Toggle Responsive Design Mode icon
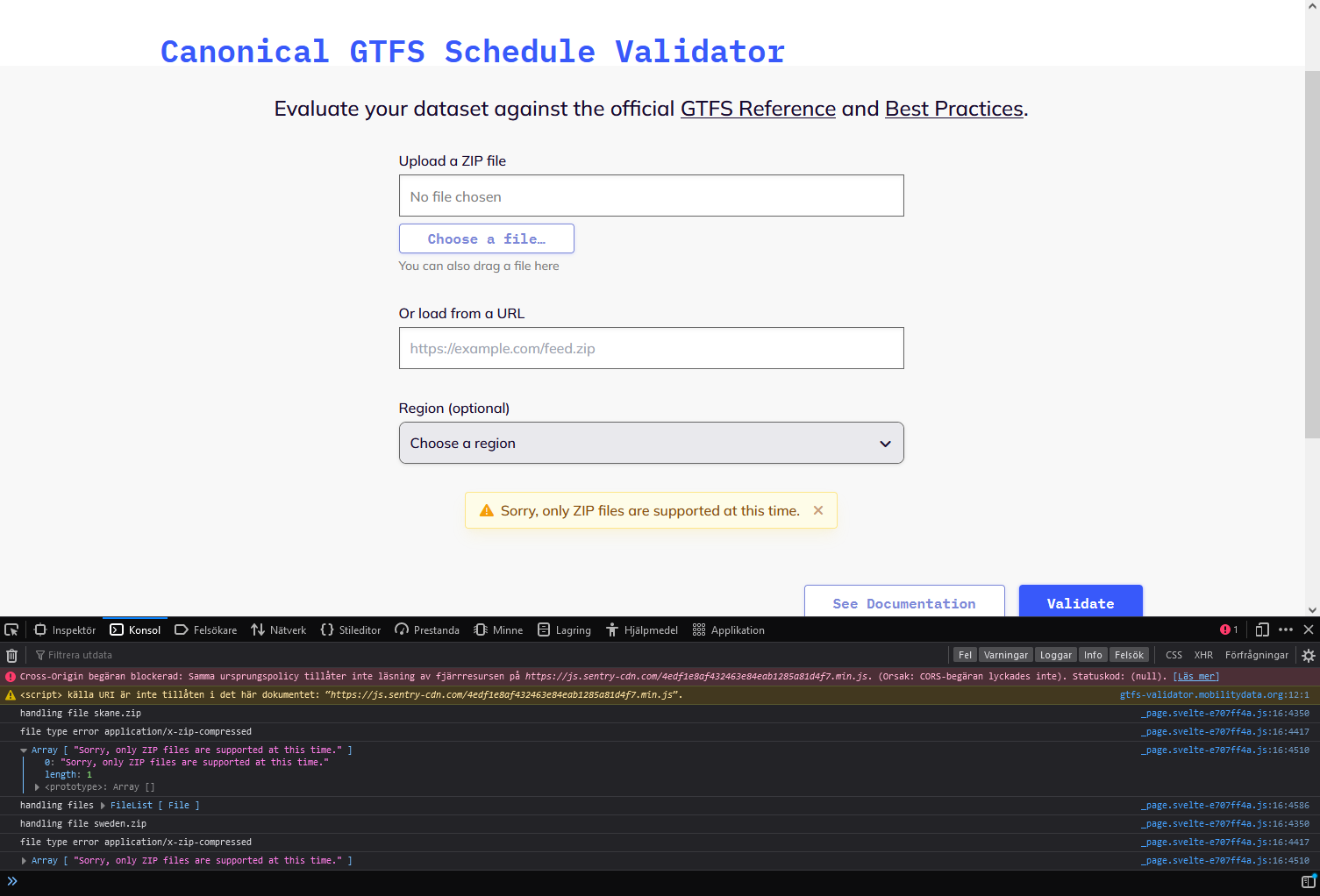The height and width of the screenshot is (896, 1320). (1262, 629)
